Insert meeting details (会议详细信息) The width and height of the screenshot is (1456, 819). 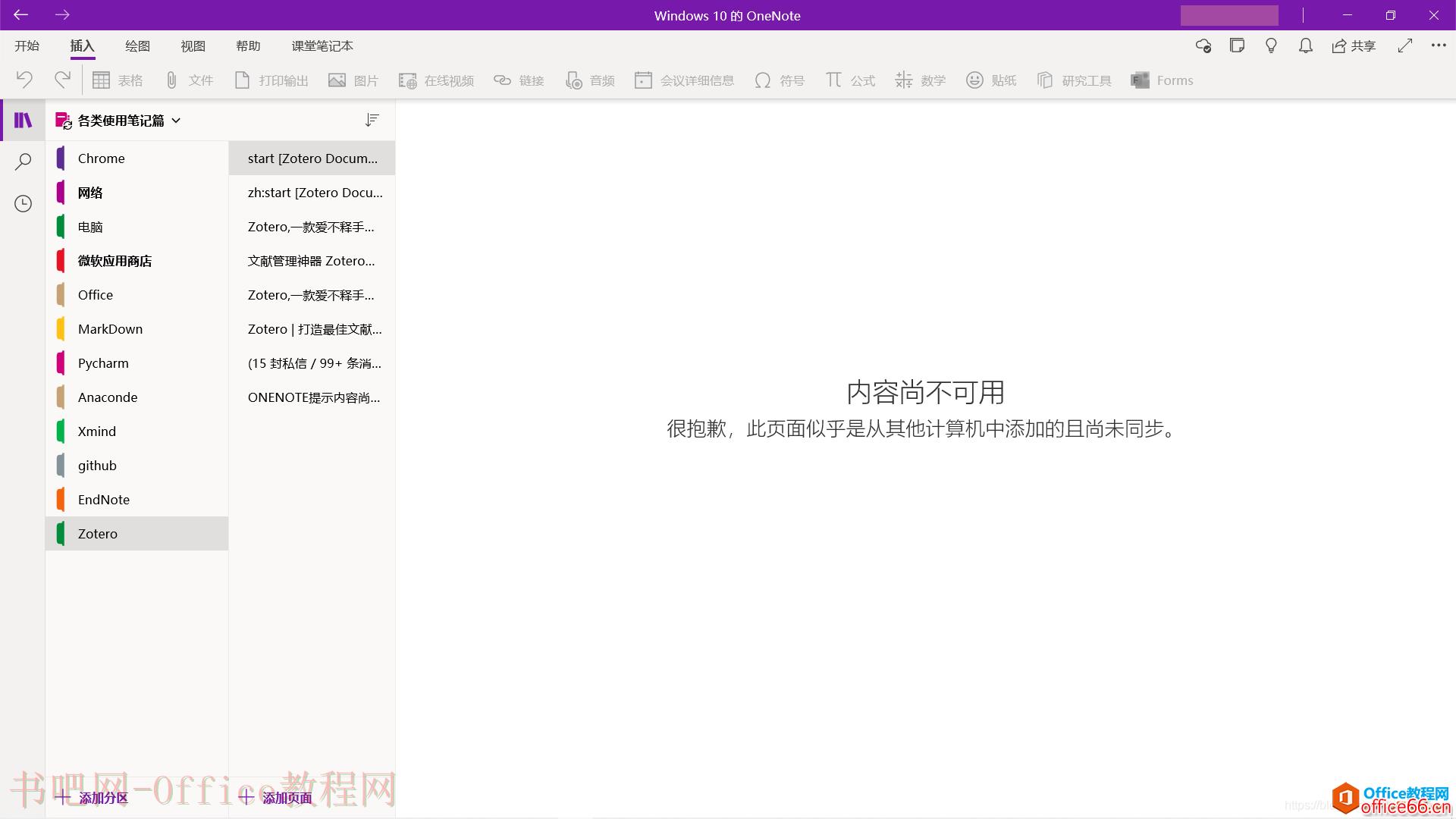[x=685, y=80]
